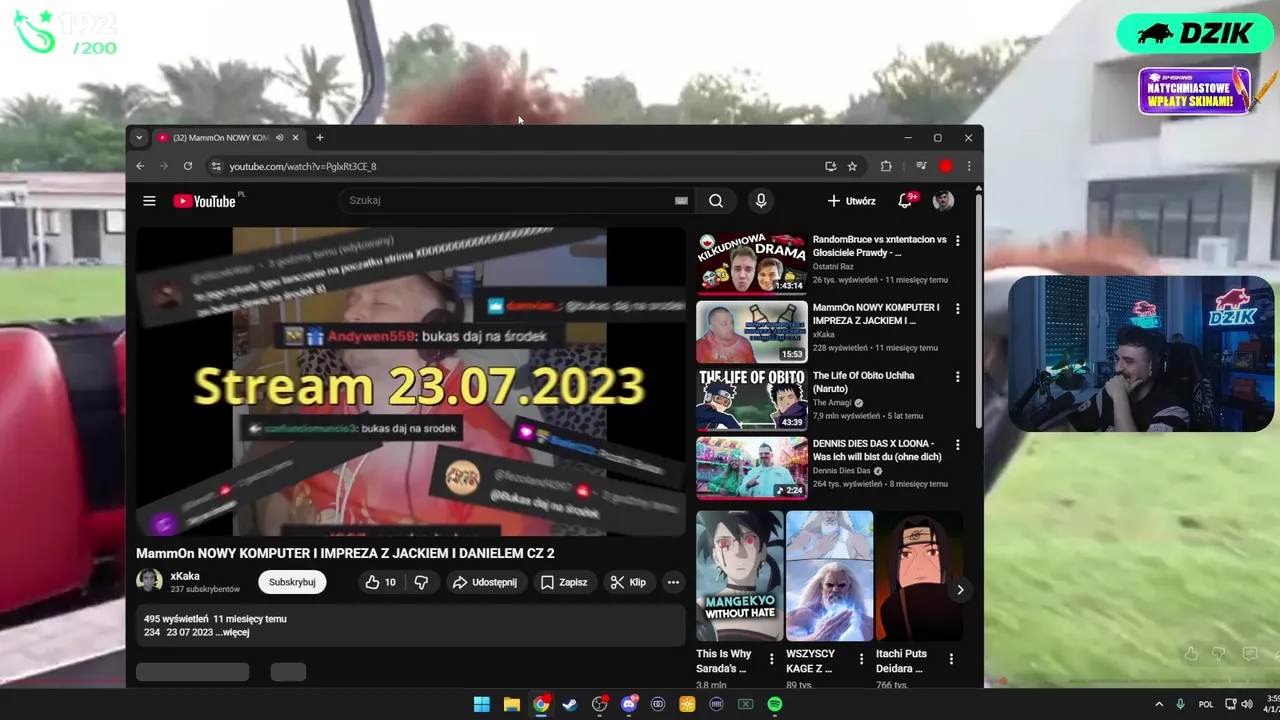
Task: Open options for WSZYSCY KAGE short
Action: point(861,659)
